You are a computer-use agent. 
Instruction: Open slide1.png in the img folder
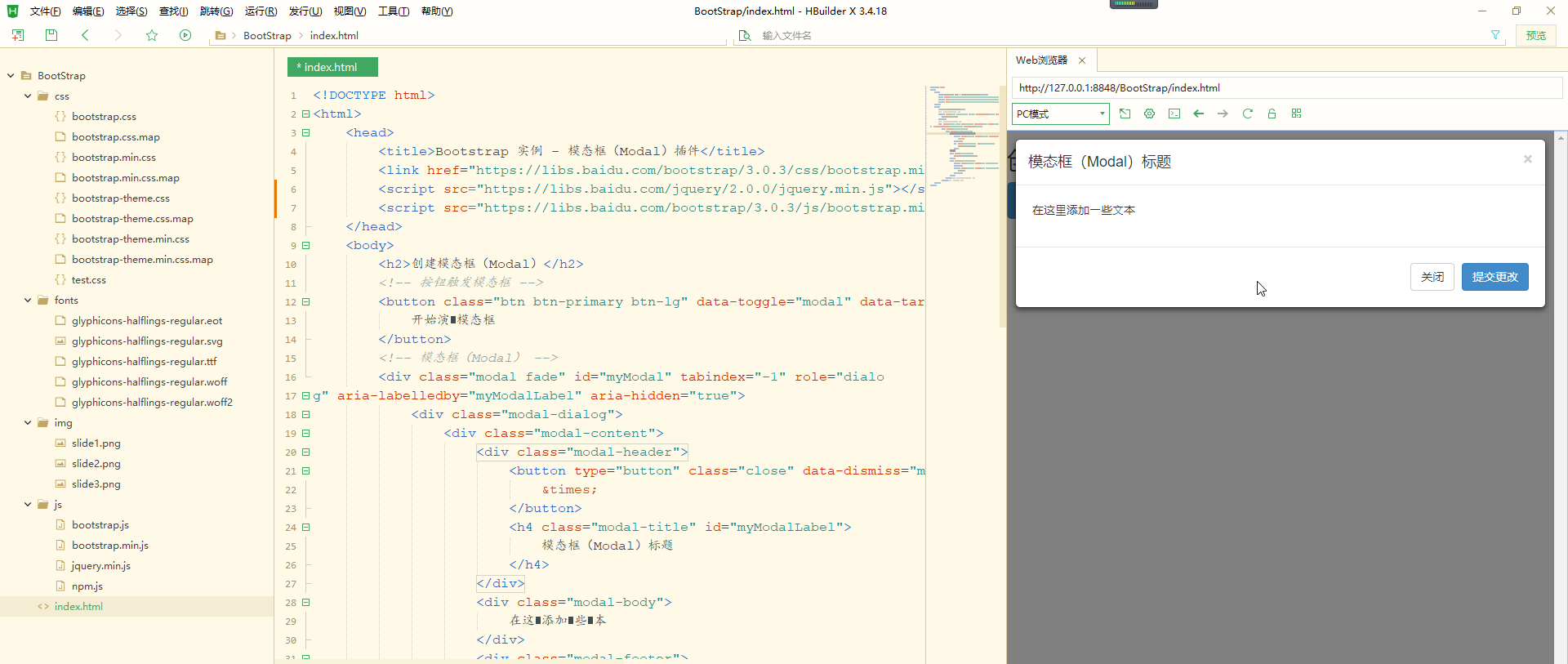click(96, 443)
